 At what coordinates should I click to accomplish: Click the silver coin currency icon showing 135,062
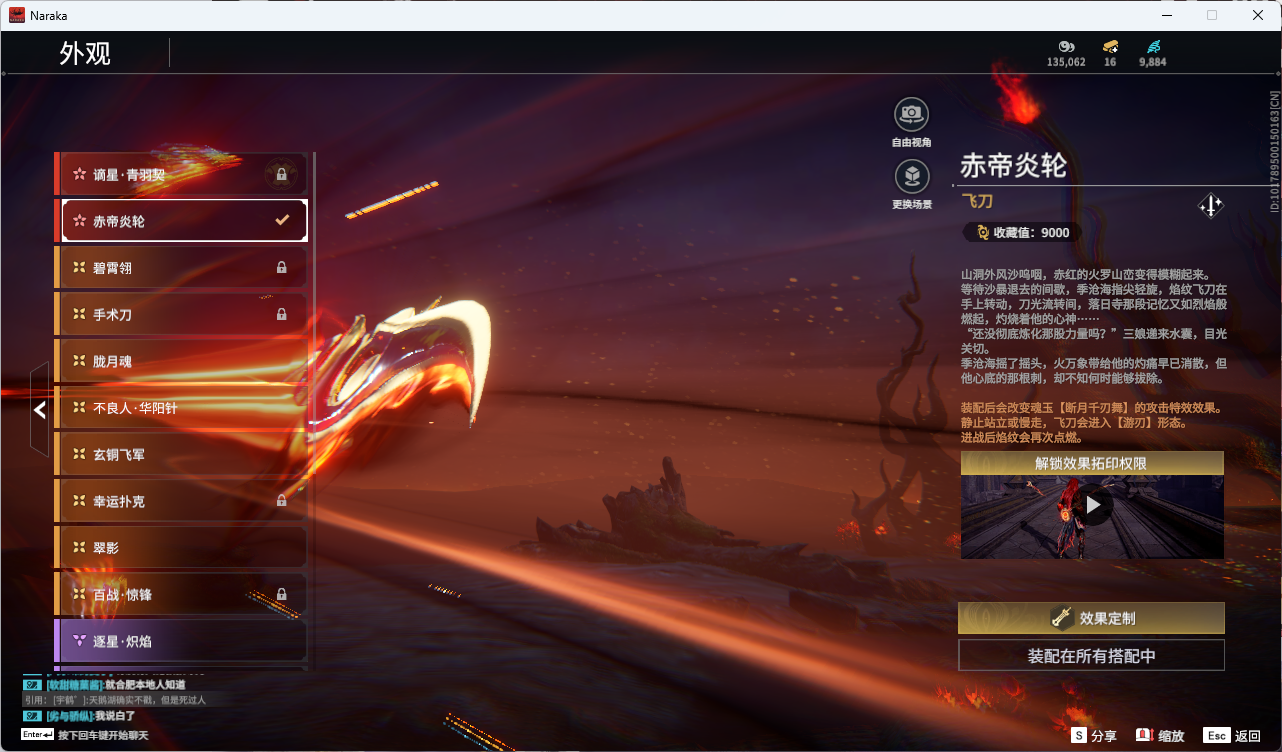click(x=1066, y=46)
